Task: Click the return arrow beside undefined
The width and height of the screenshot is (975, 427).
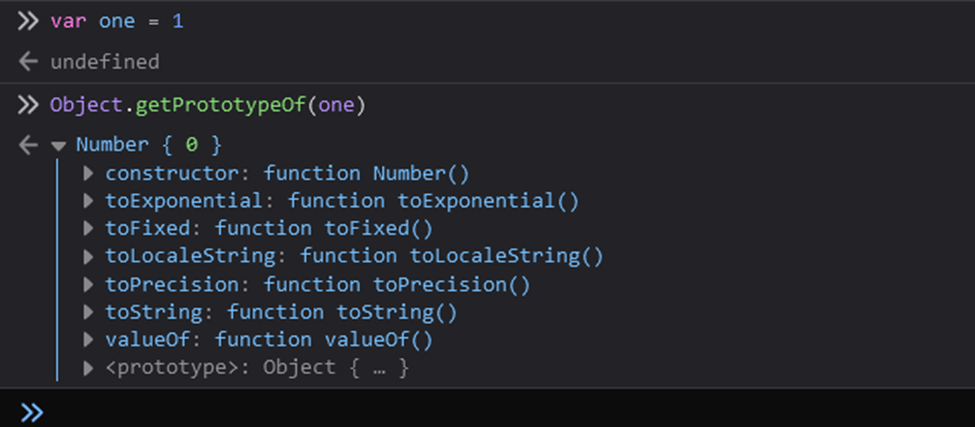Action: 28,62
